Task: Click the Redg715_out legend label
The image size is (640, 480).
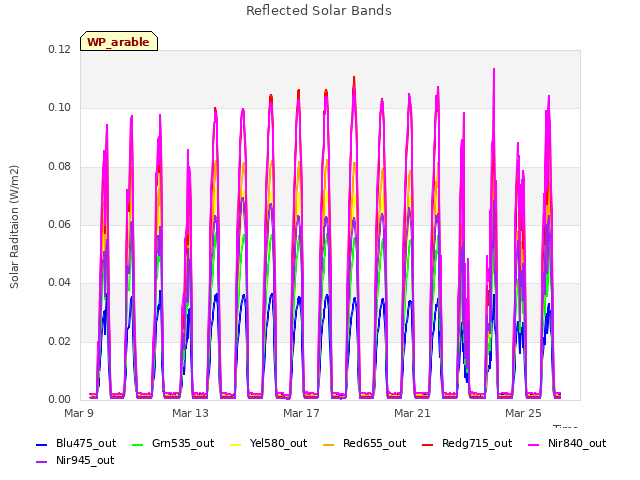Action: pyautogui.click(x=477, y=443)
